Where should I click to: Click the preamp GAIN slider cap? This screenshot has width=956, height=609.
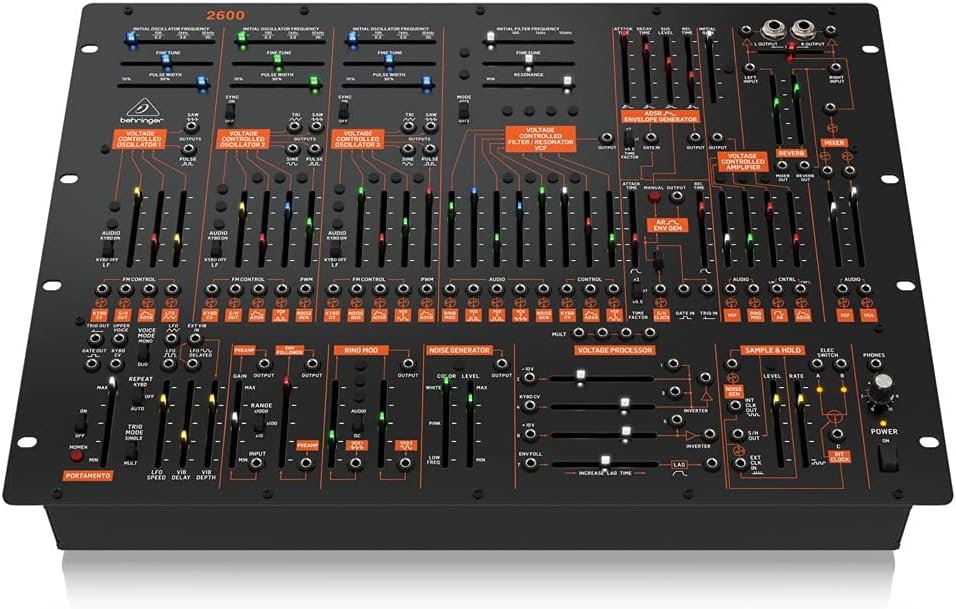[235, 420]
